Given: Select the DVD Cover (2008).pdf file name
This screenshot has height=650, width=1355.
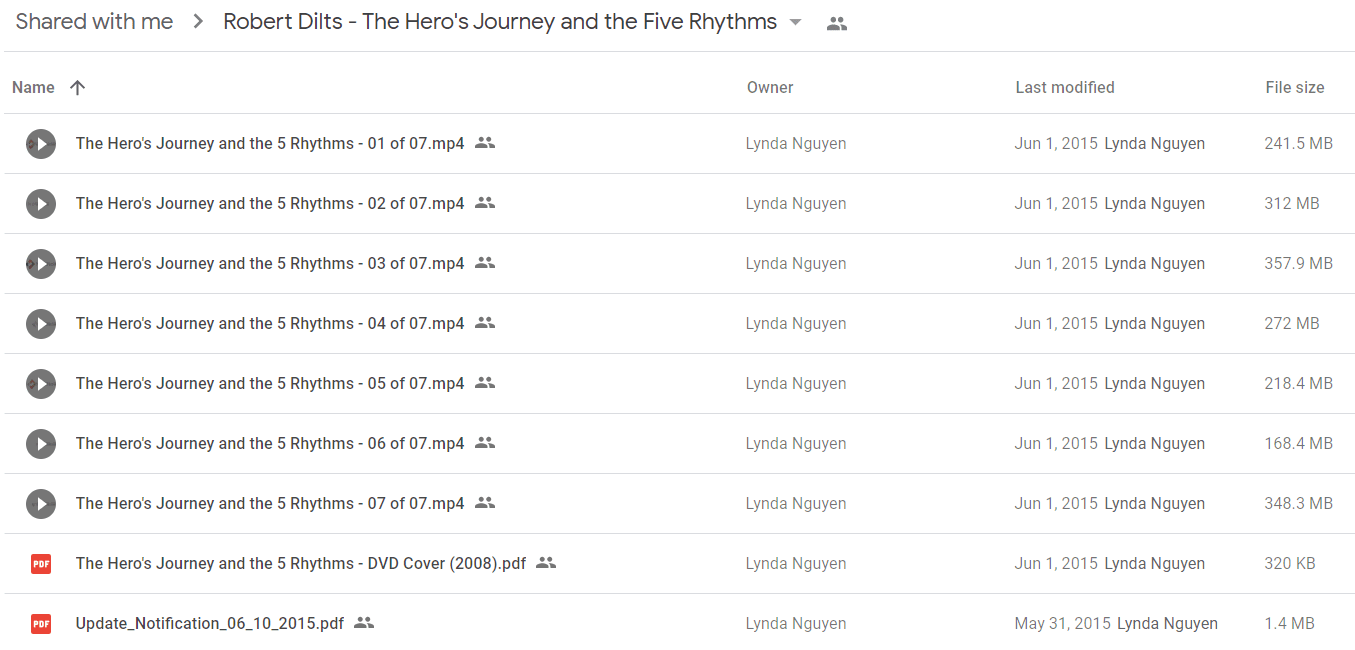Looking at the screenshot, I should pos(301,564).
